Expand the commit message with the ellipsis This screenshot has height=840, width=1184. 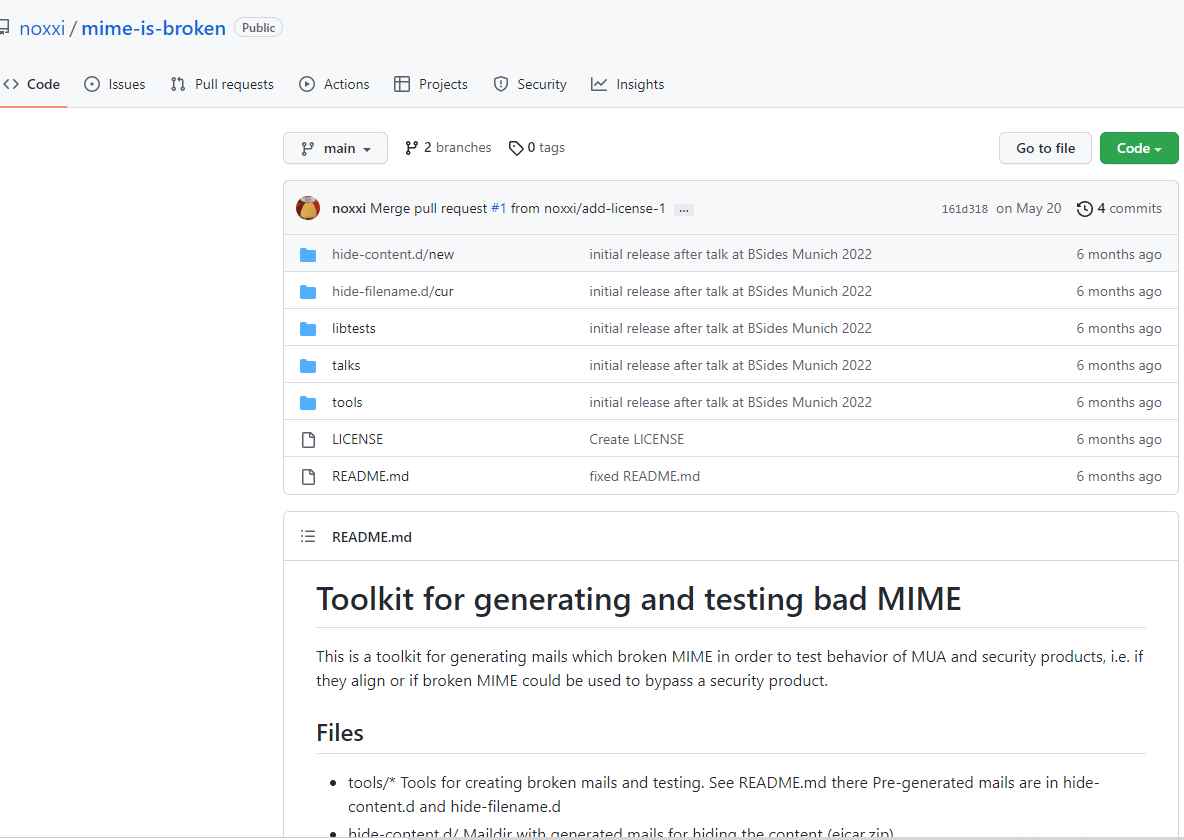684,208
